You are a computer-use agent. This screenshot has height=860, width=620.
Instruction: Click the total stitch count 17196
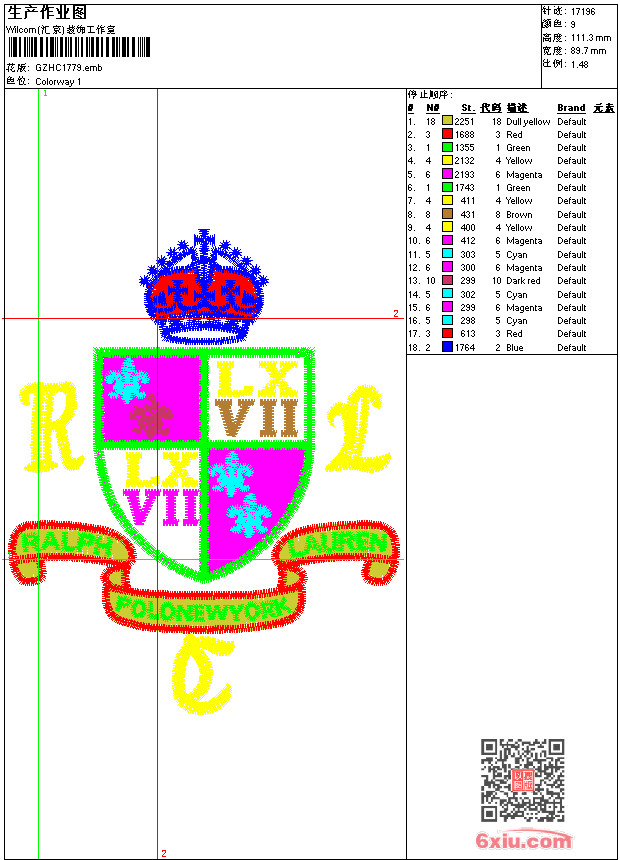[x=583, y=12]
